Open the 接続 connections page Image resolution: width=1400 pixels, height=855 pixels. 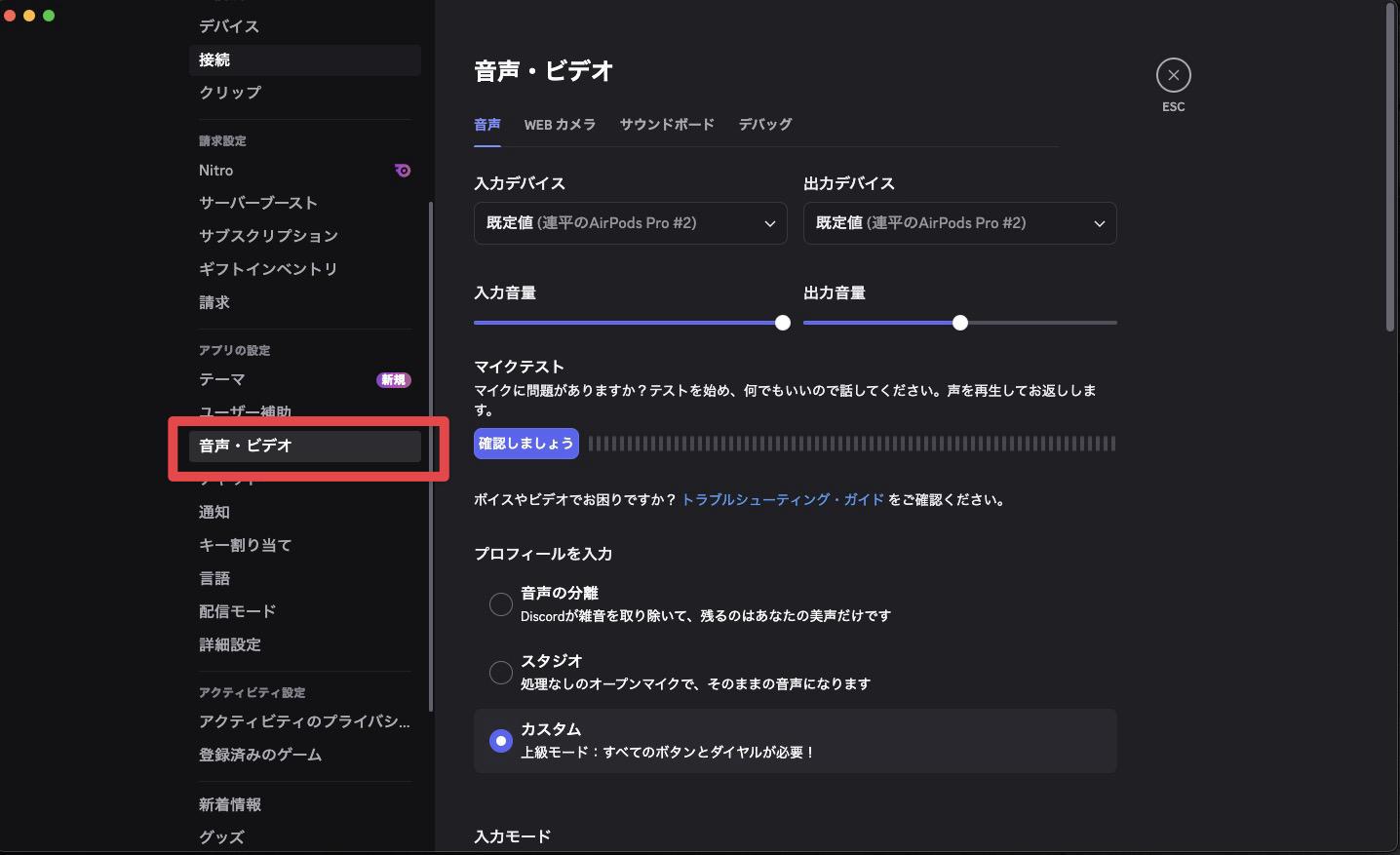pos(214,59)
